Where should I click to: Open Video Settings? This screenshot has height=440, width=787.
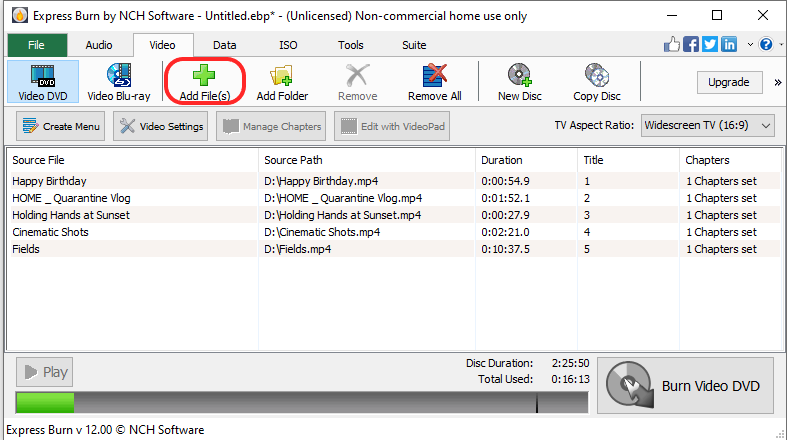point(161,126)
